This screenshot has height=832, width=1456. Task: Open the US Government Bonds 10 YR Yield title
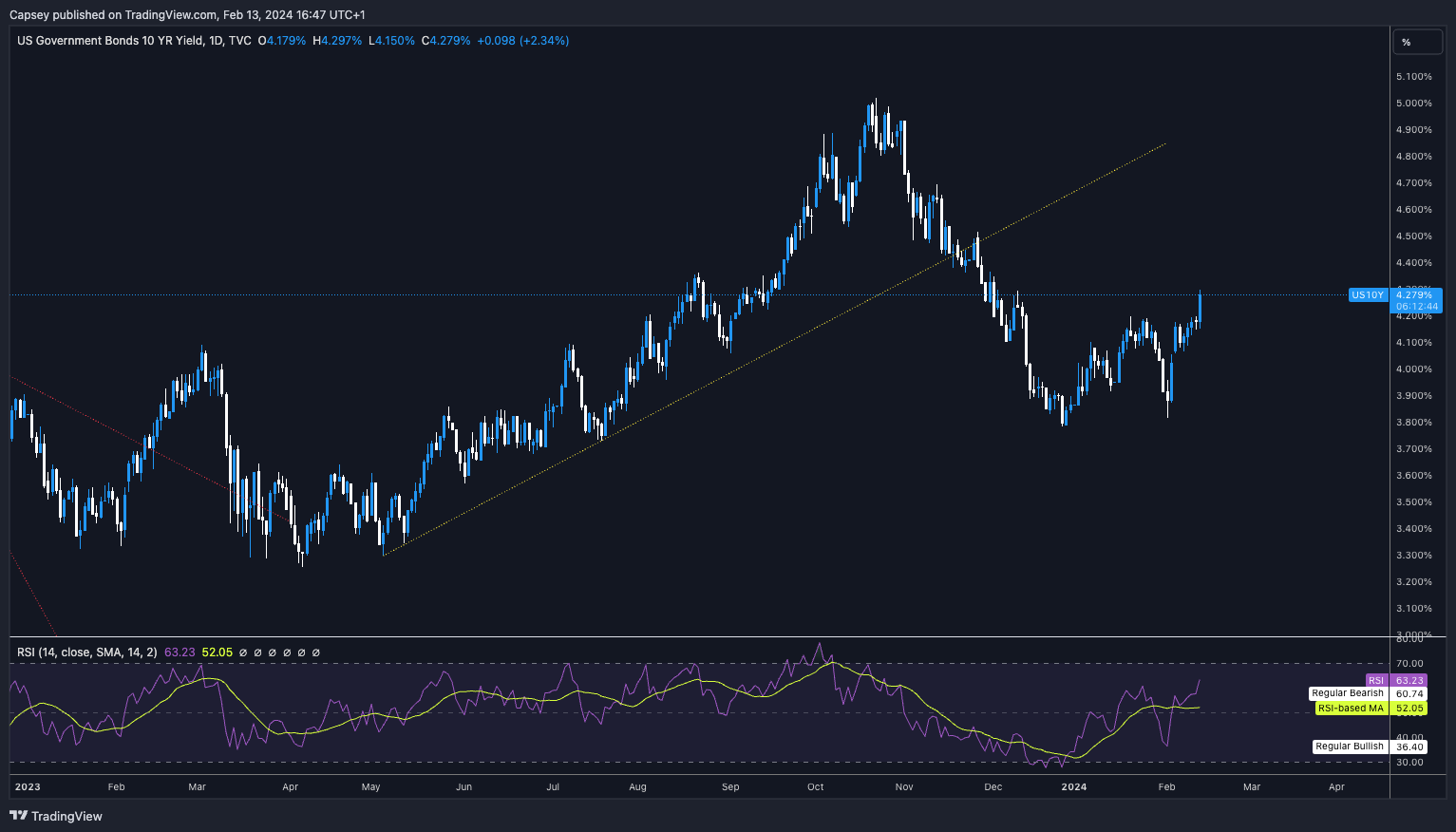pos(109,41)
